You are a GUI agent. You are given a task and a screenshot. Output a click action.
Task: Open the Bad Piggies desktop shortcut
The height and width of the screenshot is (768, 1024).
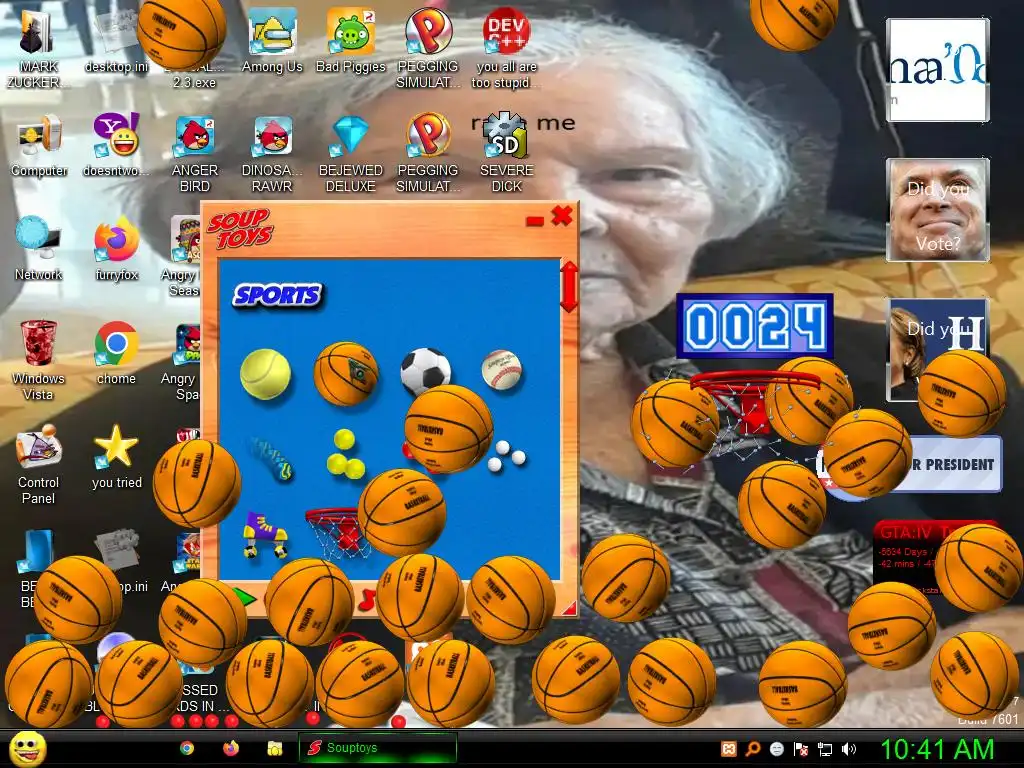[x=351, y=40]
